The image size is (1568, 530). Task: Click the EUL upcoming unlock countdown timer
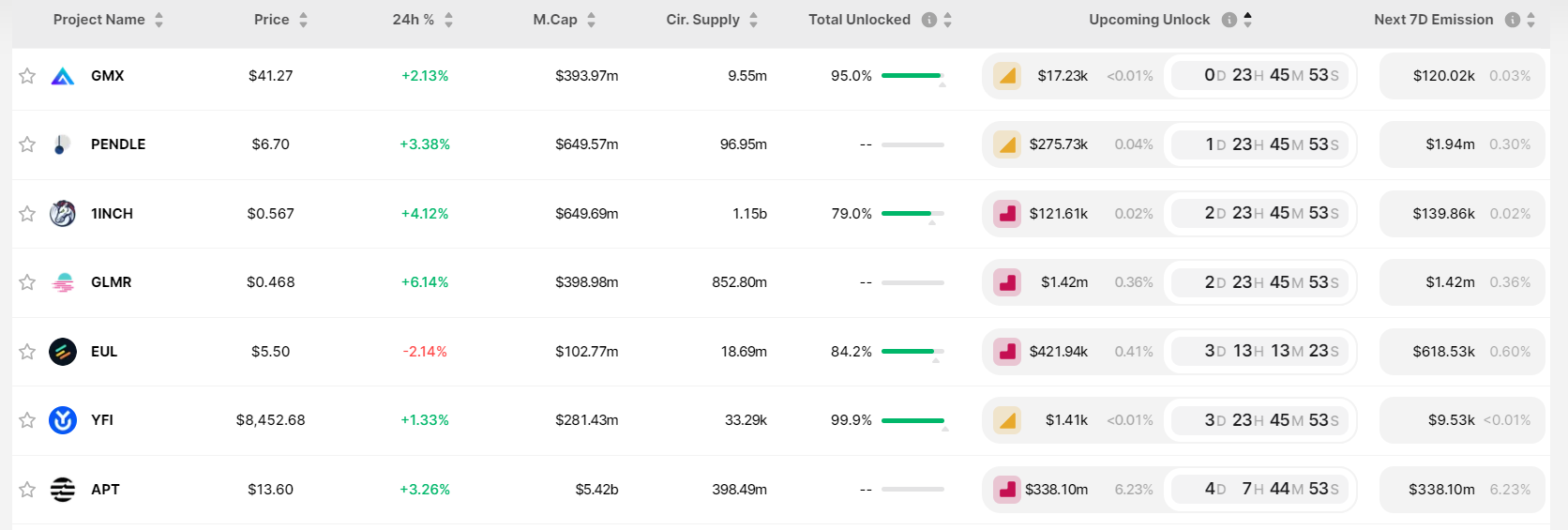(x=1271, y=352)
